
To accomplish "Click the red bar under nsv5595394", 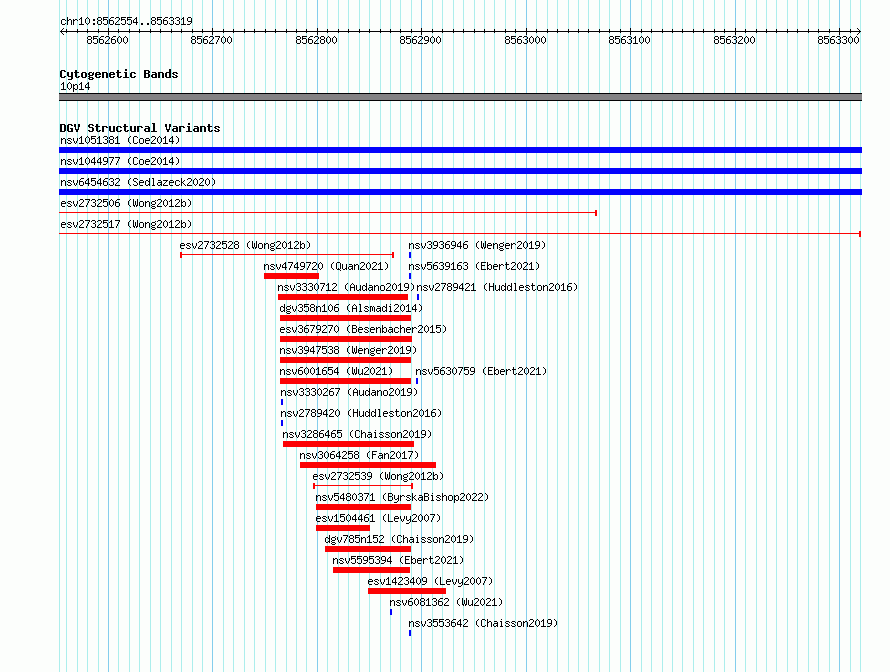I will coord(371,570).
